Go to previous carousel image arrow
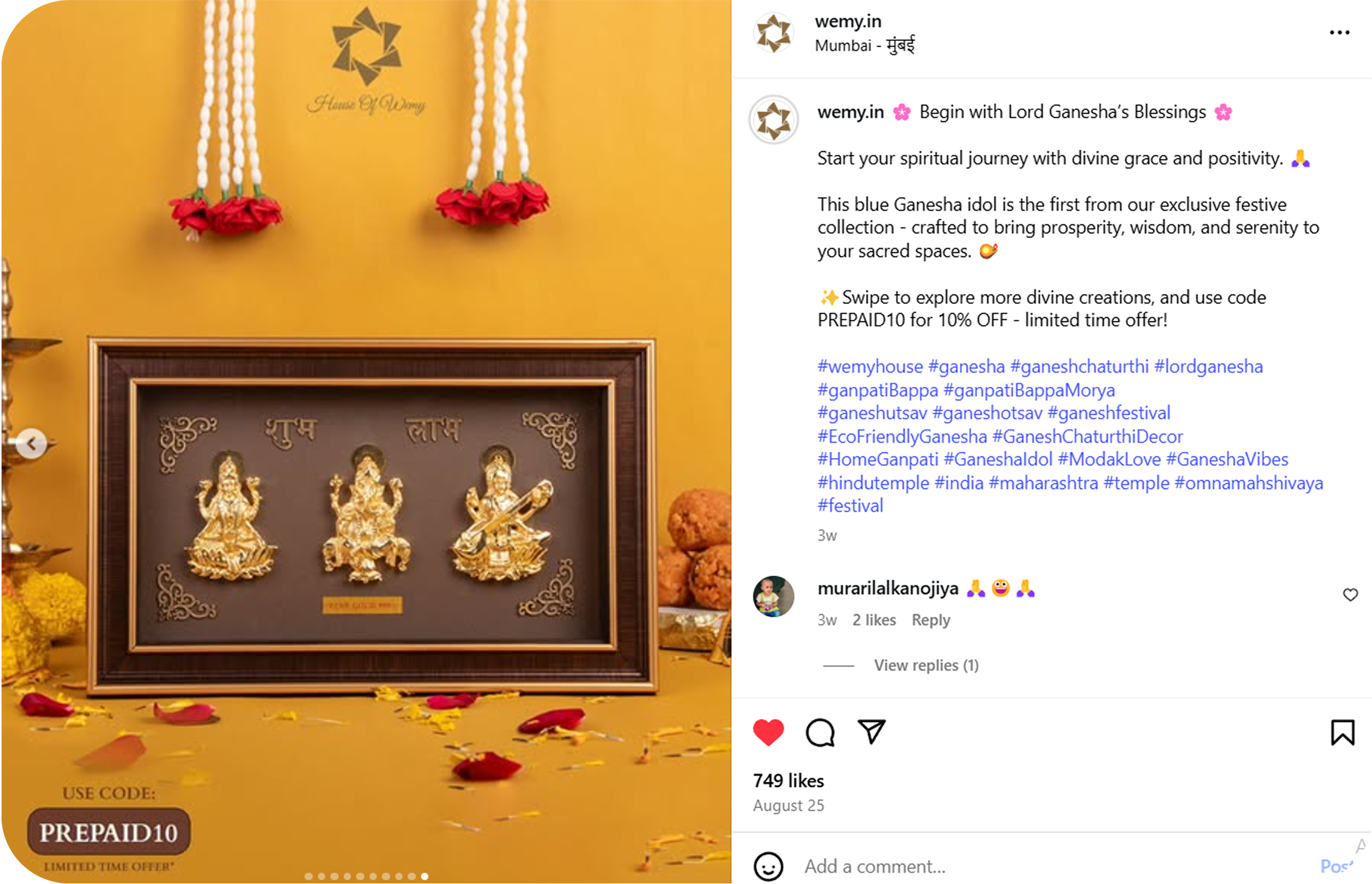 tap(32, 443)
